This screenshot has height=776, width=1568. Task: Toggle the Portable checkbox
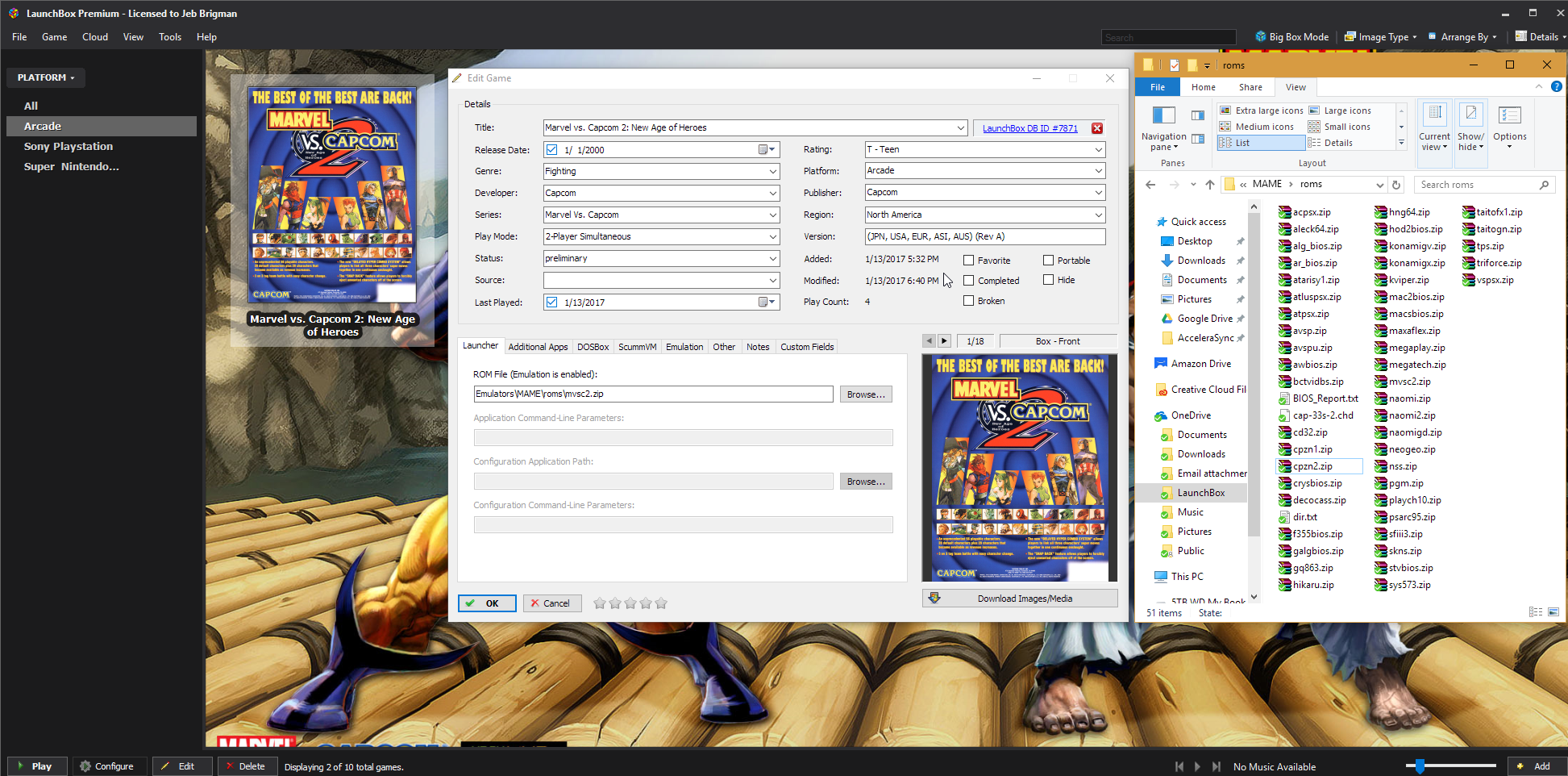pyautogui.click(x=1048, y=261)
